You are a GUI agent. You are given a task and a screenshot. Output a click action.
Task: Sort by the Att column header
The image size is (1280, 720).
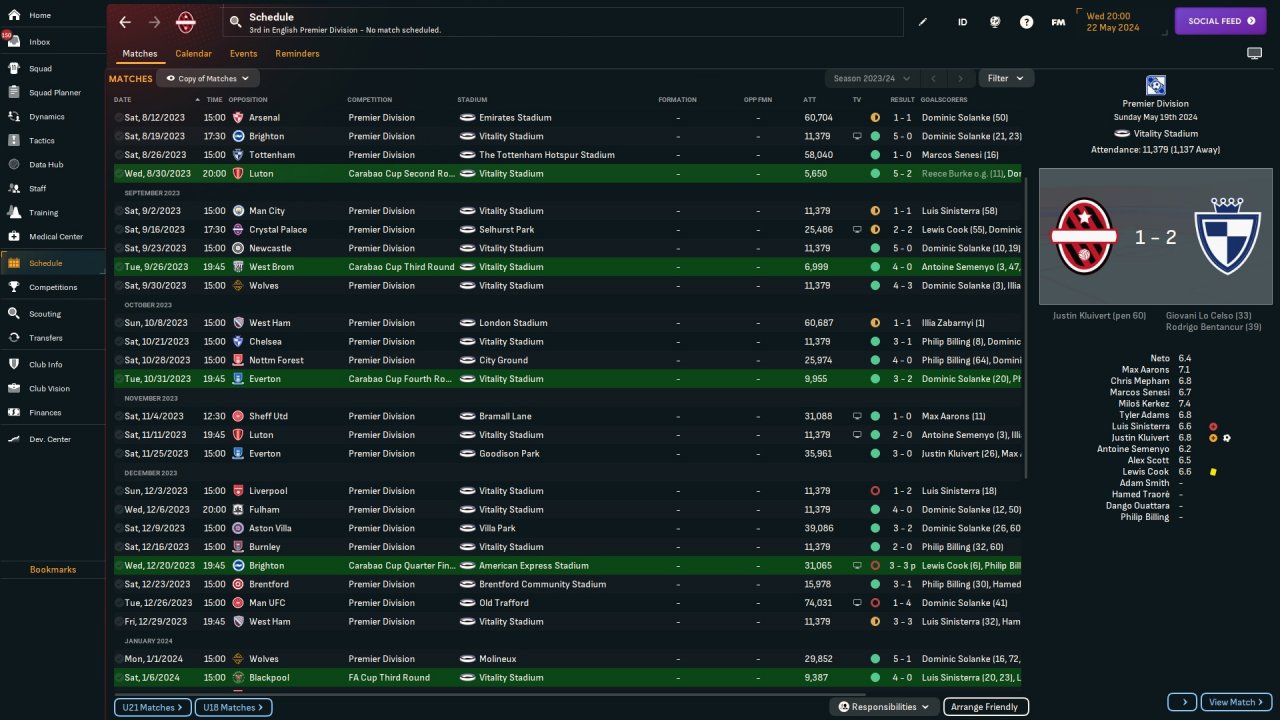(809, 100)
